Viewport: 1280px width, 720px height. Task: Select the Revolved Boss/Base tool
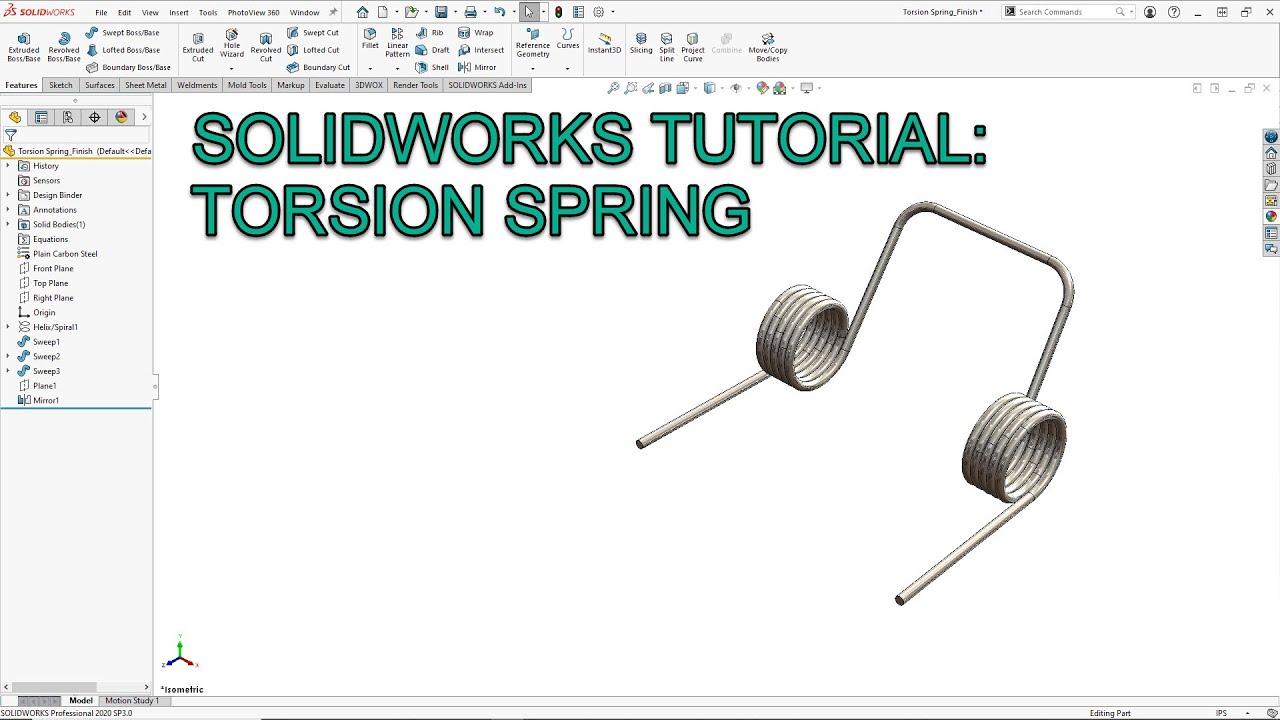64,47
